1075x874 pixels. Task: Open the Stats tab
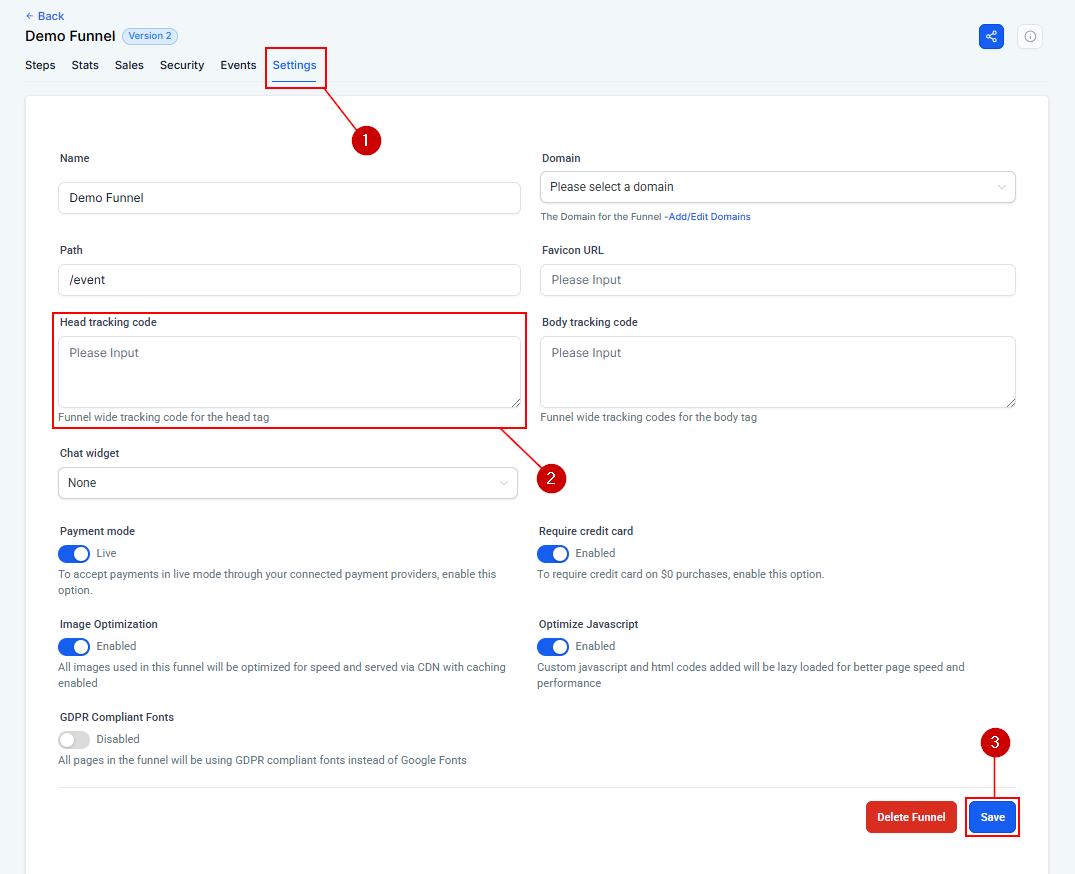[85, 65]
